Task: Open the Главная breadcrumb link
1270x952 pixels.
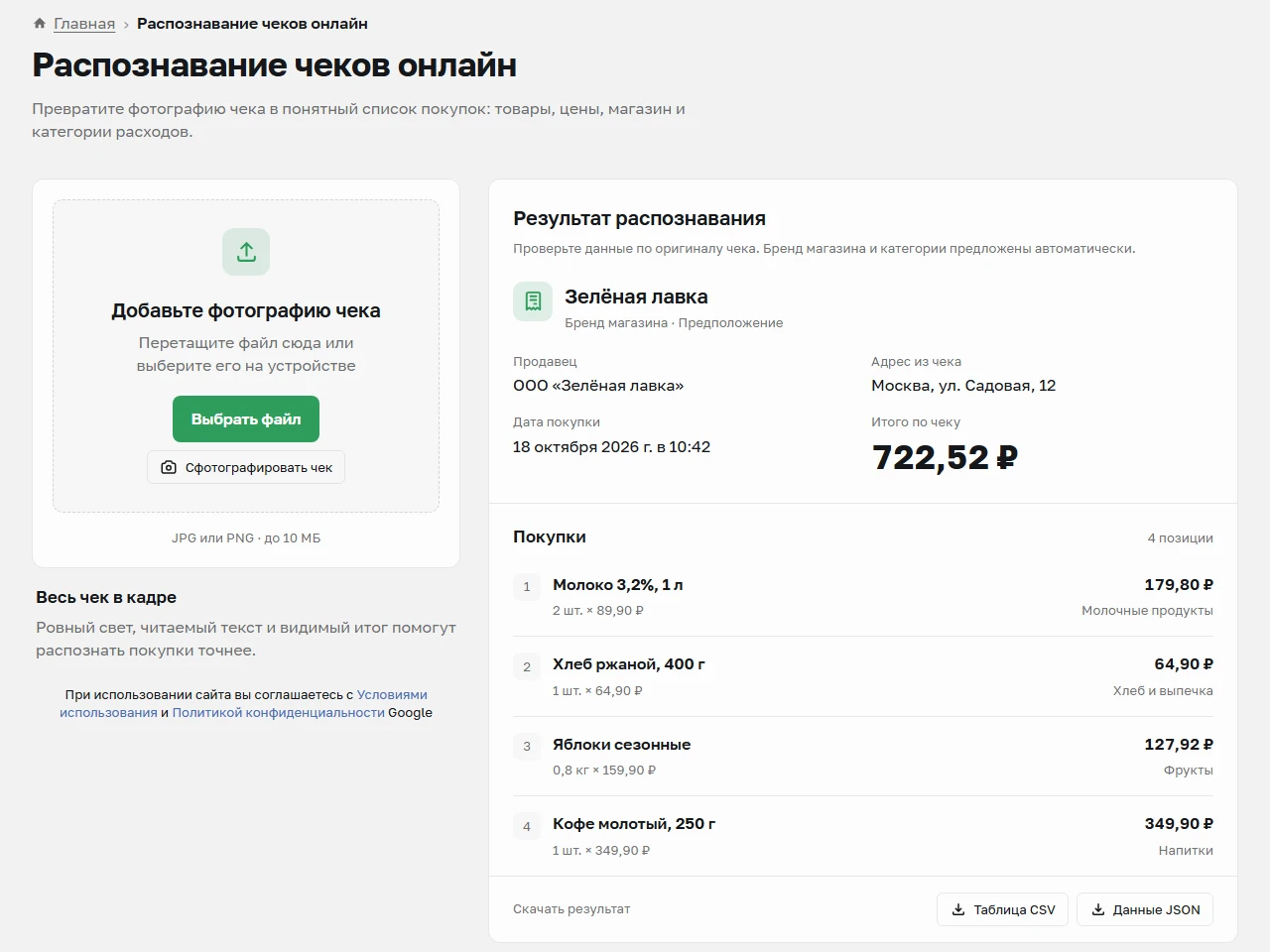Action: [84, 24]
